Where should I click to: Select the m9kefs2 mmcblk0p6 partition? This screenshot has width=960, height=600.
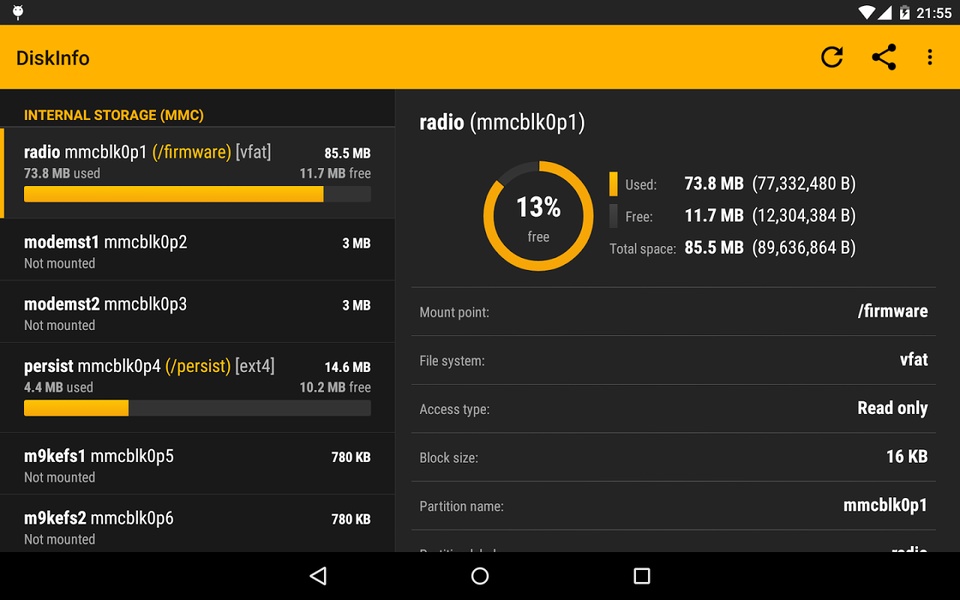197,524
